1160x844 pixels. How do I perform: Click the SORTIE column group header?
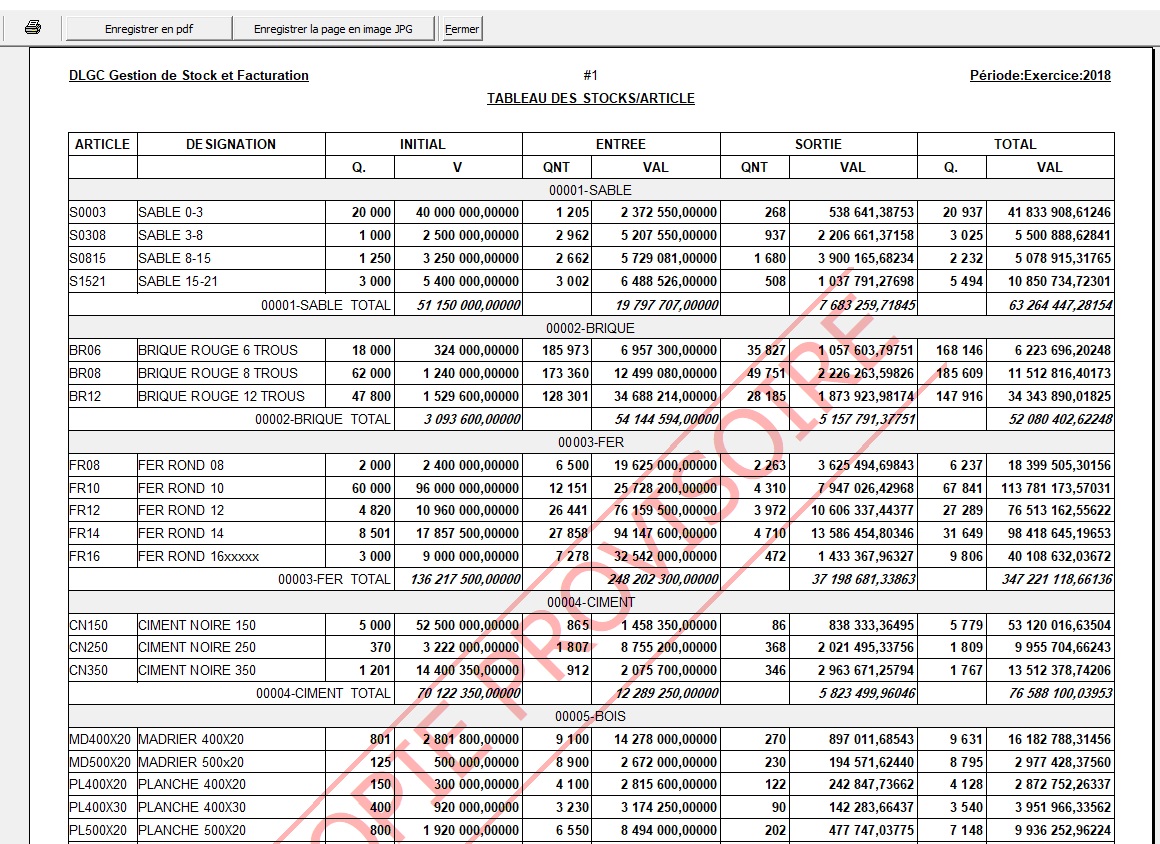point(818,144)
